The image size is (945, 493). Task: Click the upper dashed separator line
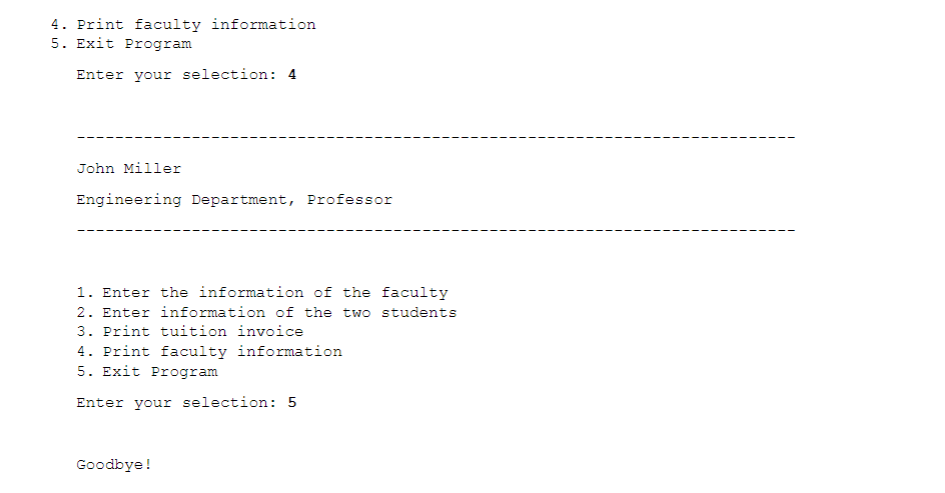pyautogui.click(x=436, y=137)
